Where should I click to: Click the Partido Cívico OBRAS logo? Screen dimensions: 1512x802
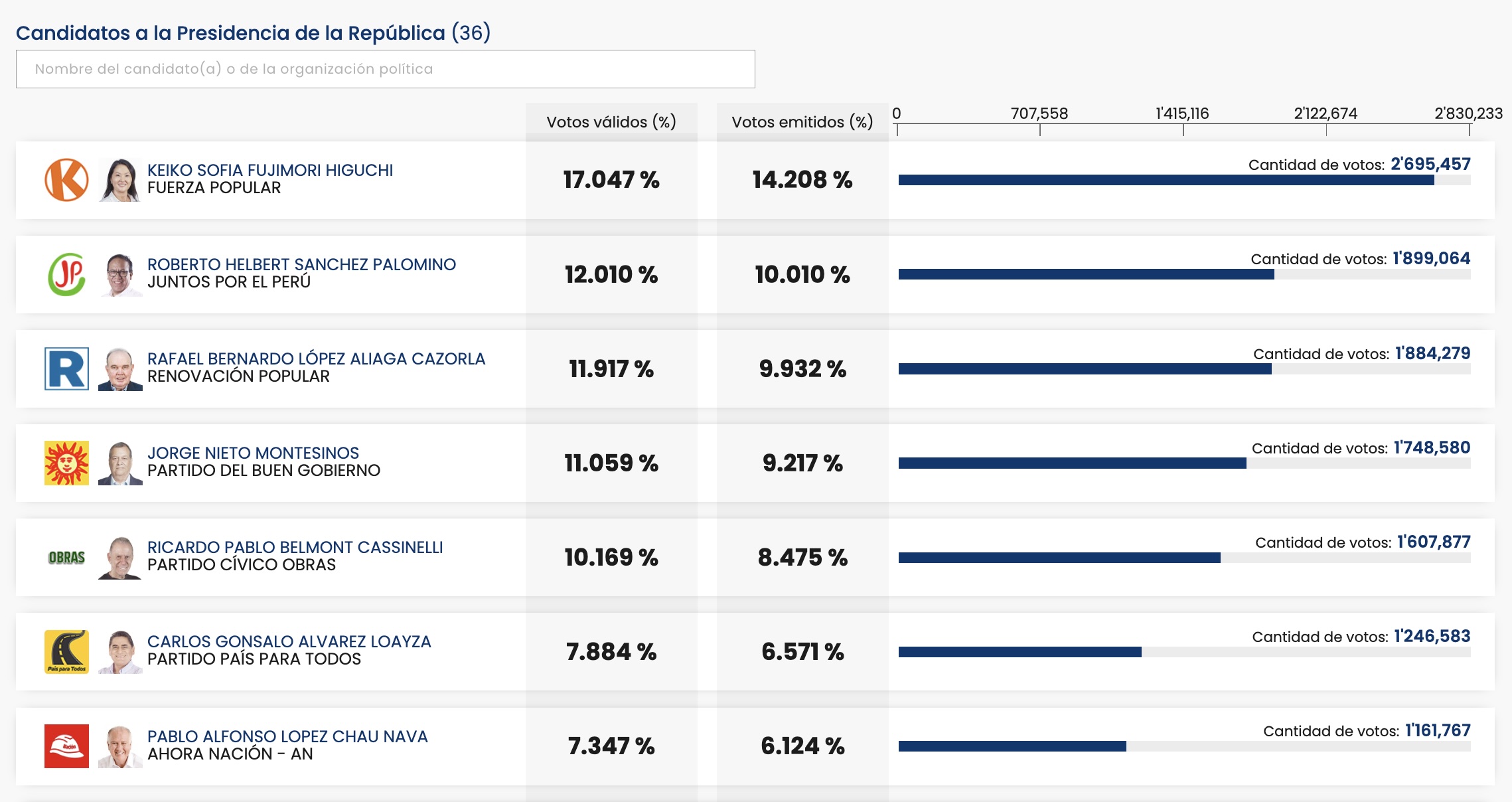(66, 558)
